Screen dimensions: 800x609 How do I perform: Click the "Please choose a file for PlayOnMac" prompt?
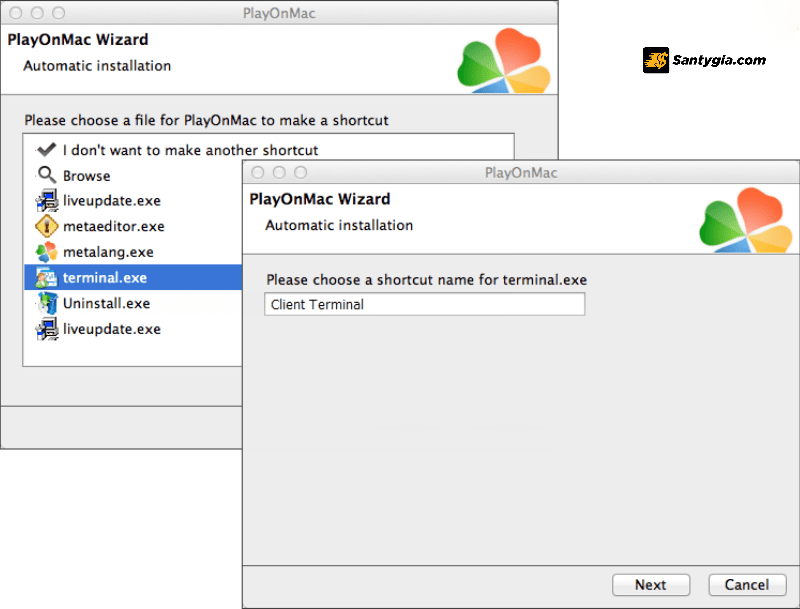click(207, 120)
